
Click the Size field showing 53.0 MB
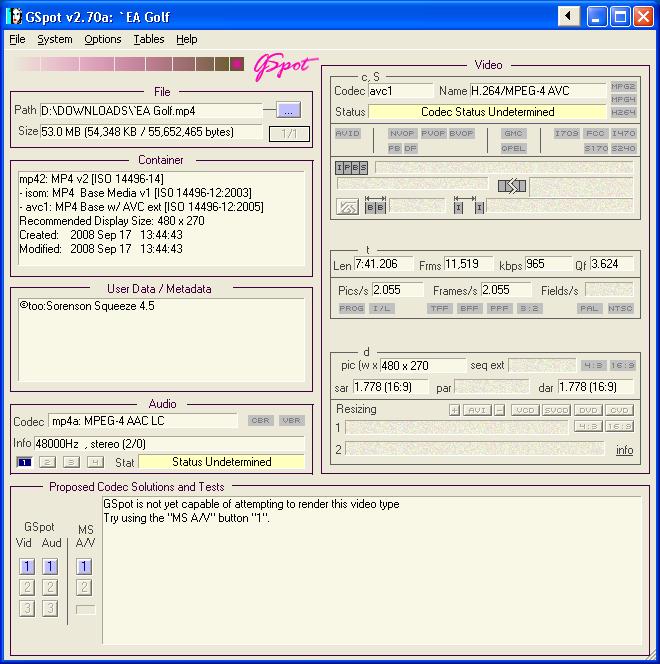click(151, 132)
